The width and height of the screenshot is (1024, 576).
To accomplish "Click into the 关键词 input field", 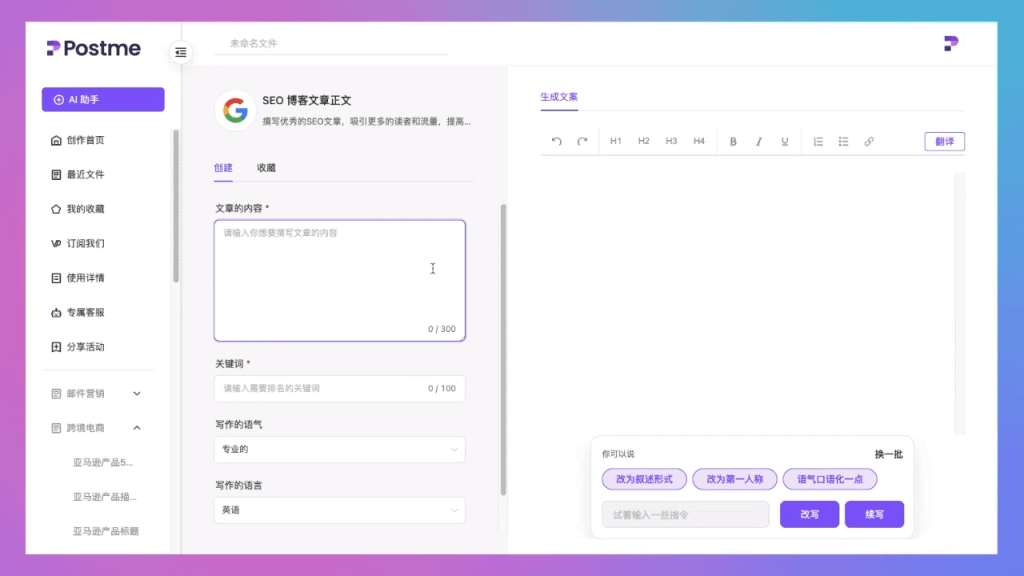I will pos(320,388).
